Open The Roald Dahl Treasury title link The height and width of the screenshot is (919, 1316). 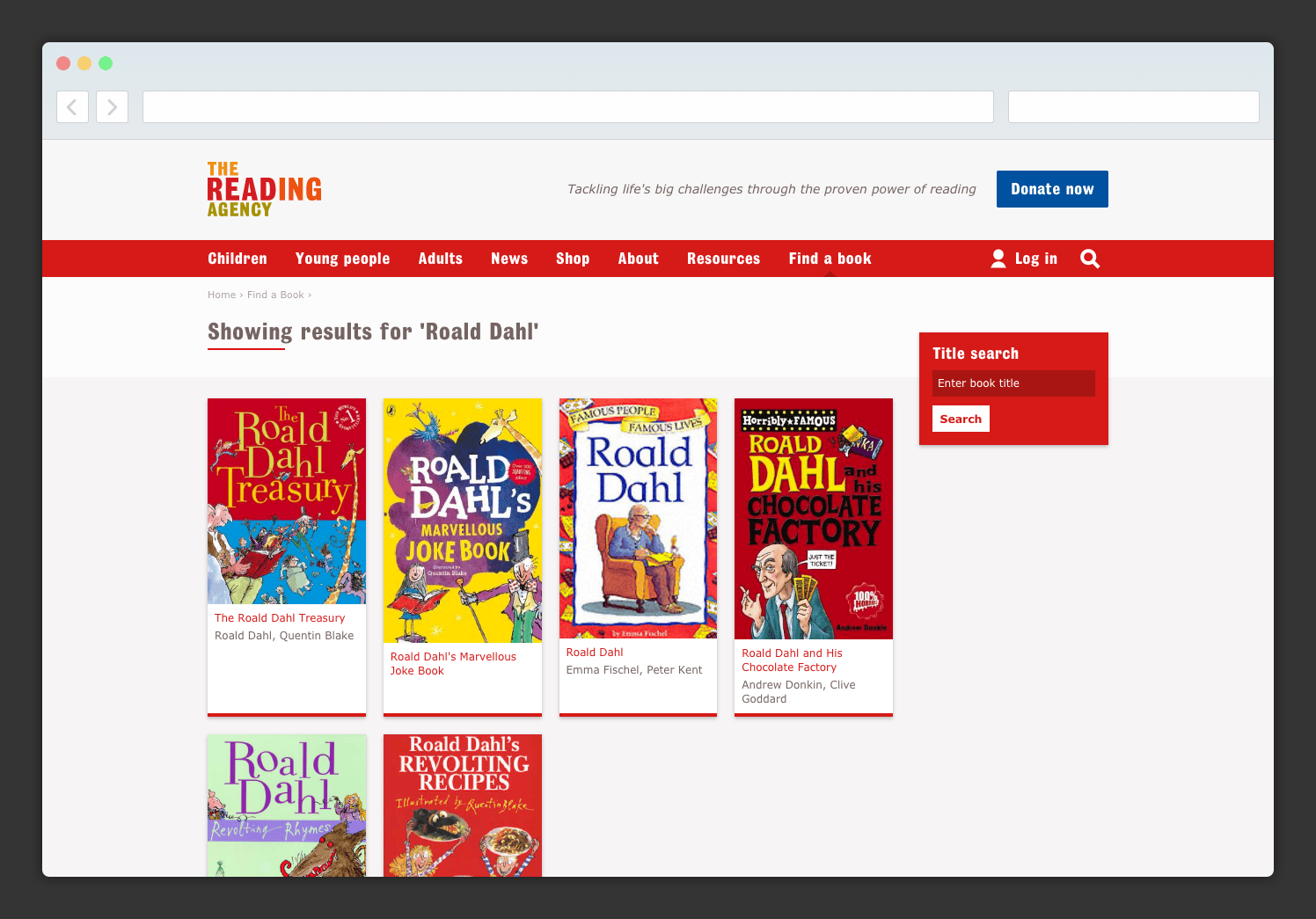[x=280, y=618]
